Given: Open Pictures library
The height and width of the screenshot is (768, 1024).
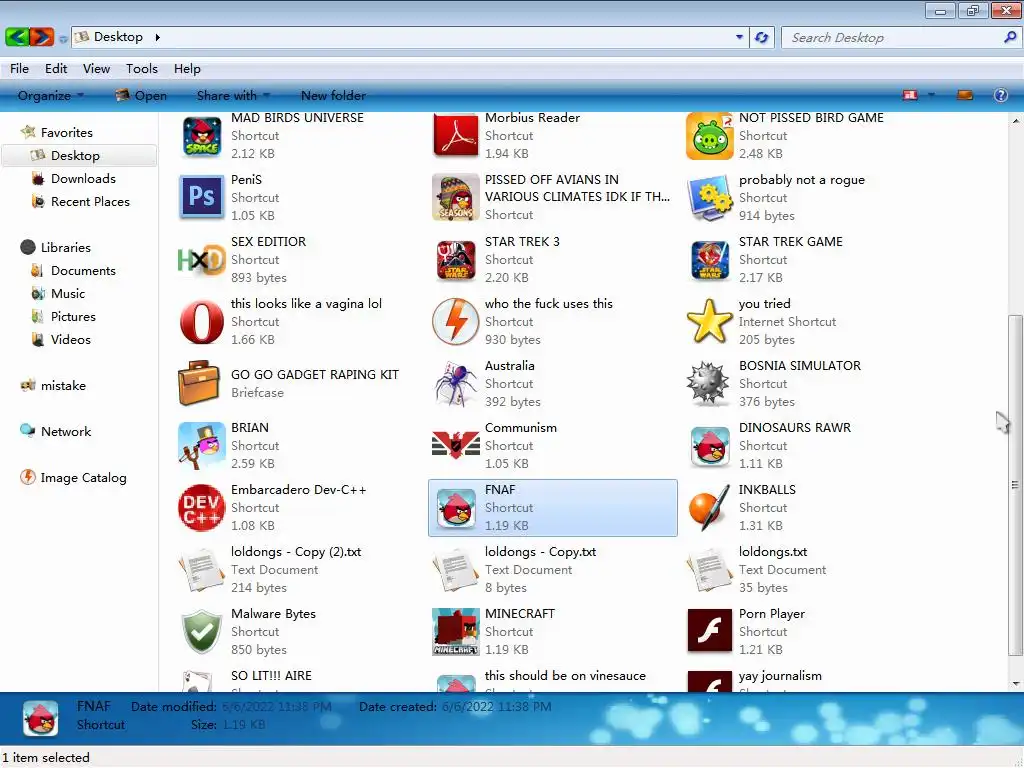Looking at the screenshot, I should click(x=73, y=317).
